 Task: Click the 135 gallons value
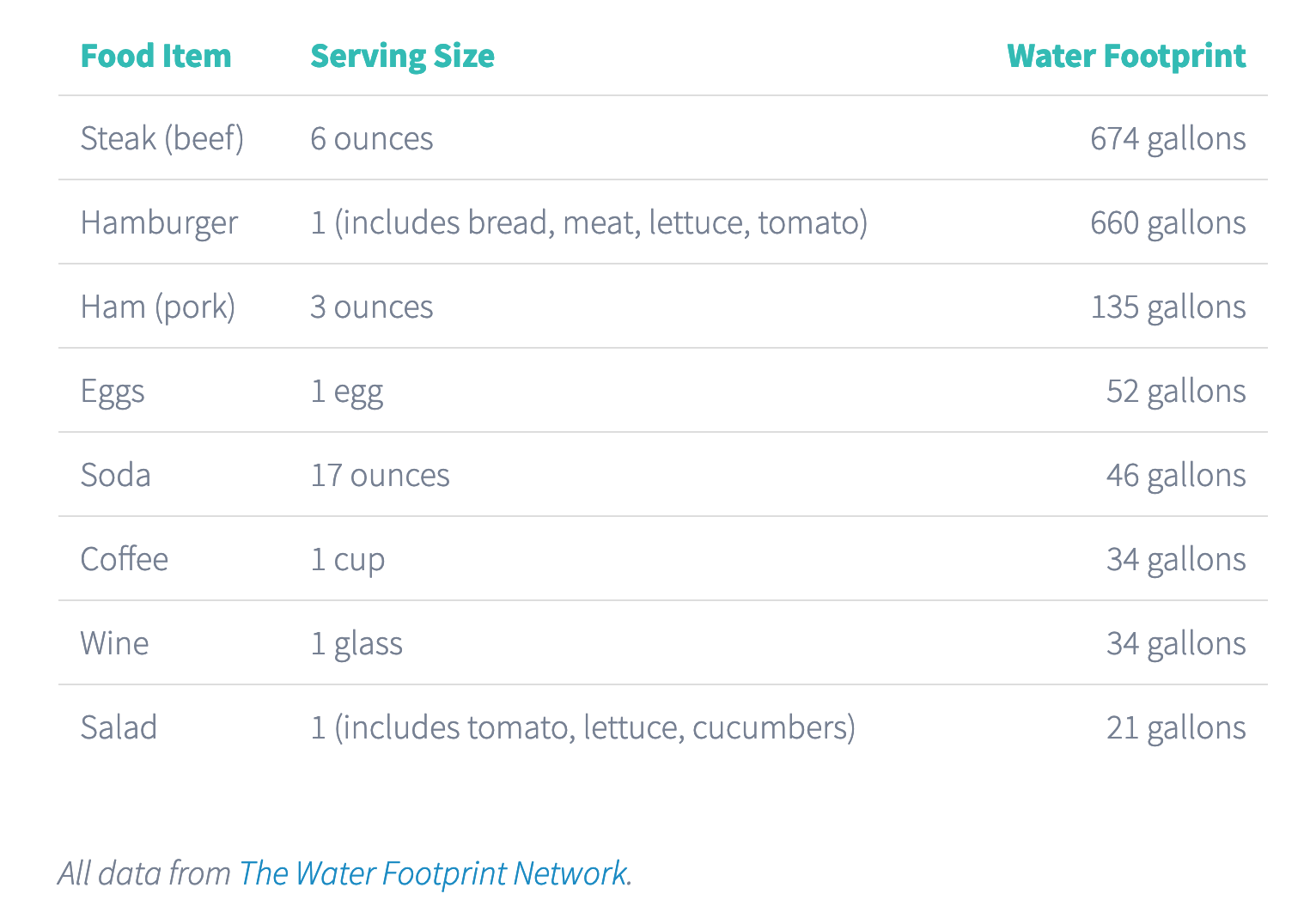pyautogui.click(x=1167, y=307)
